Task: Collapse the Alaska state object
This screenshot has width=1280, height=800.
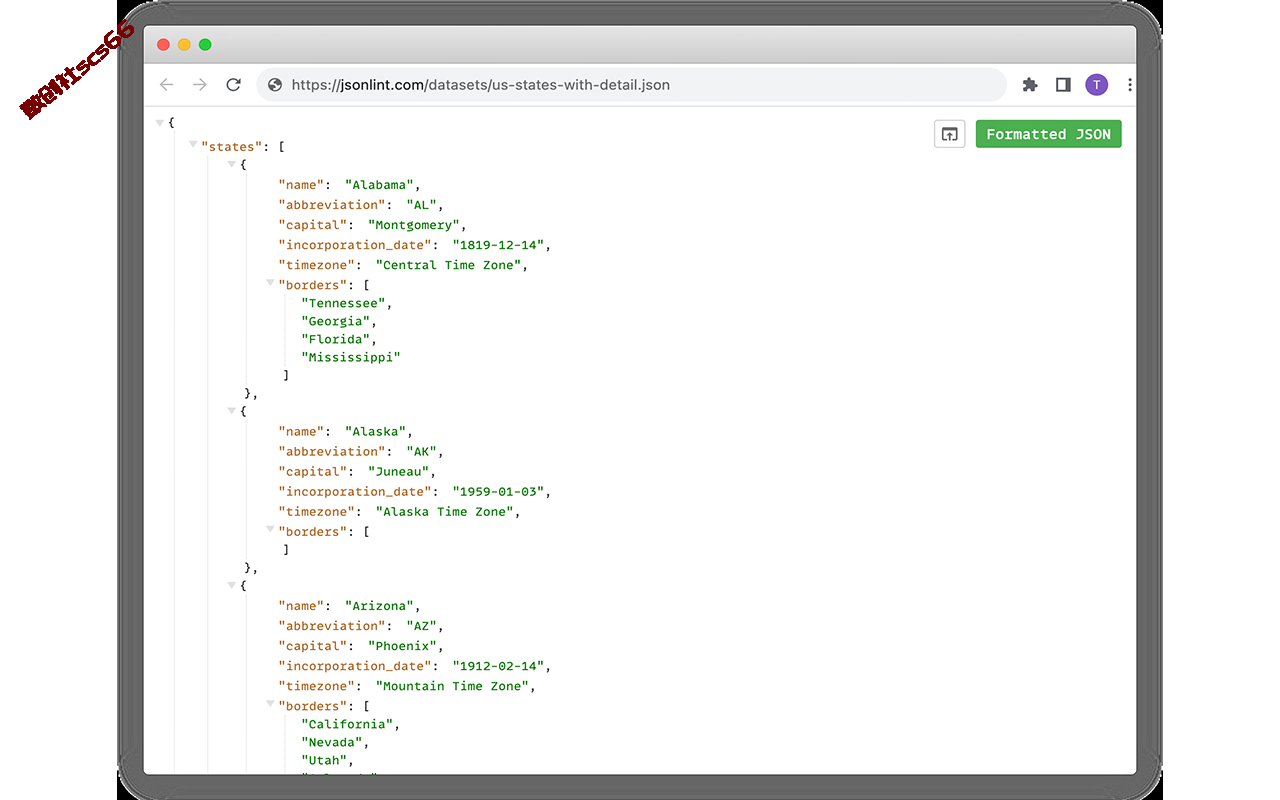Action: point(231,410)
